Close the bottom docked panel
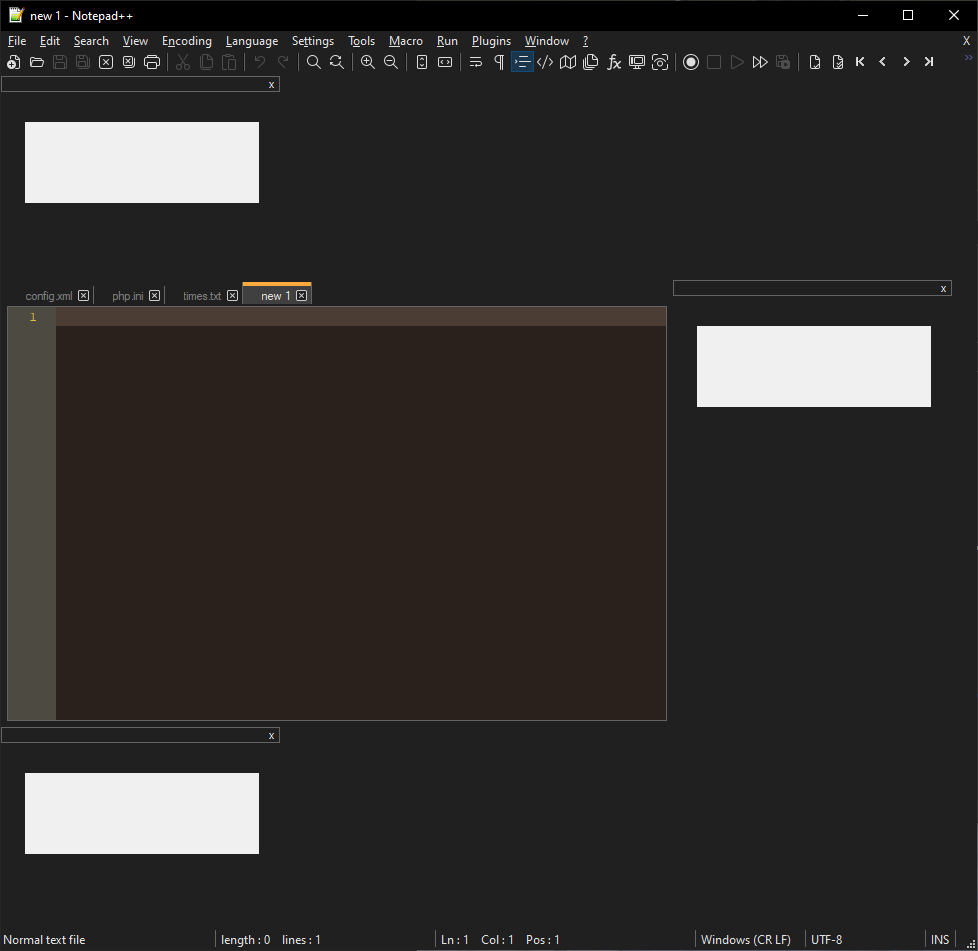The height and width of the screenshot is (951, 978). (x=271, y=736)
